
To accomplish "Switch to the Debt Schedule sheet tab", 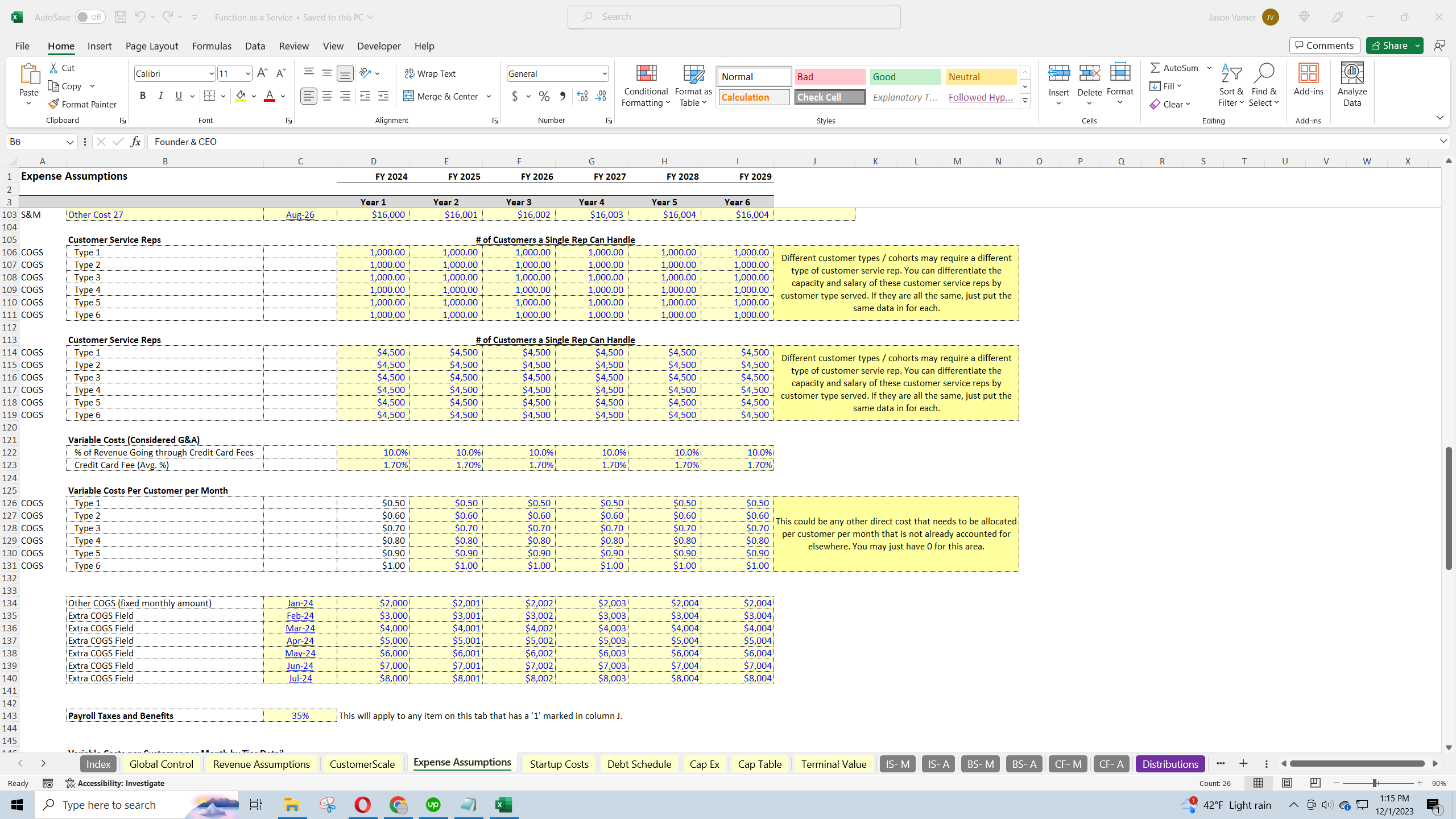I will [639, 764].
